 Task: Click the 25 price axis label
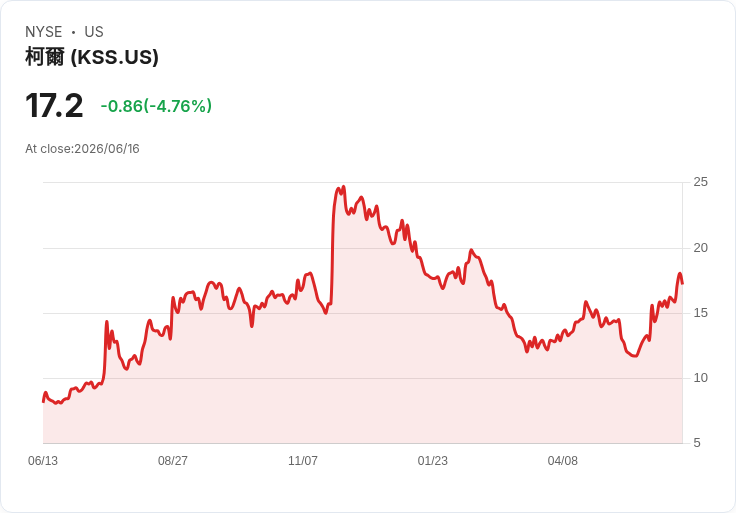[x=700, y=182]
